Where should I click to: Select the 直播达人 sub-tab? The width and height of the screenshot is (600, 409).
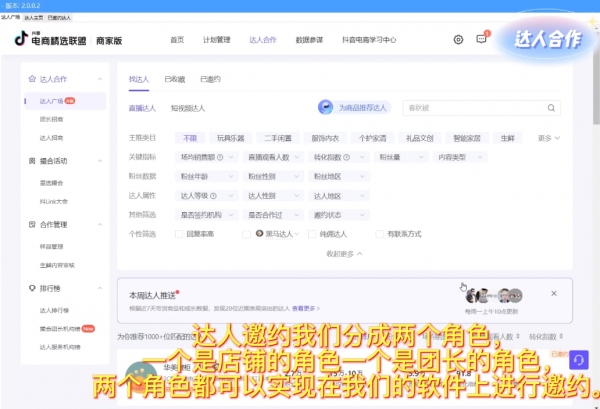[x=142, y=108]
